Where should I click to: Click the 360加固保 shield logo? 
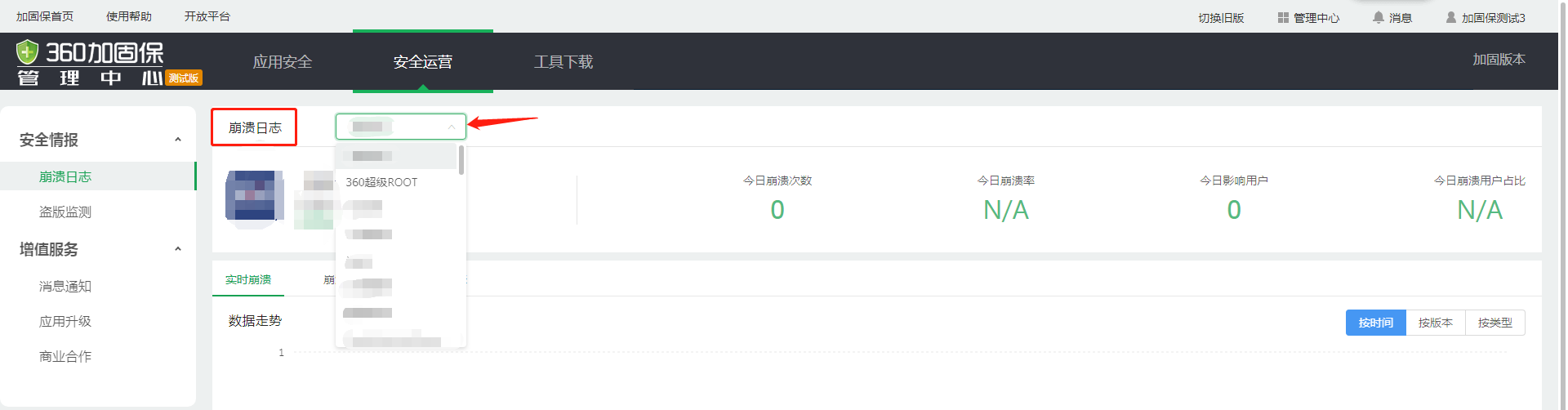click(28, 52)
